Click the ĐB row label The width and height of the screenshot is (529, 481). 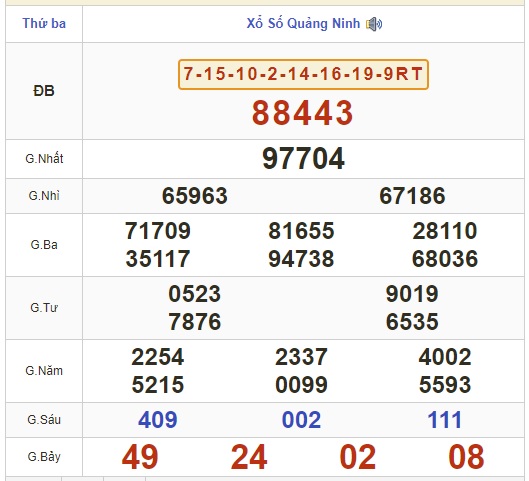(x=44, y=91)
